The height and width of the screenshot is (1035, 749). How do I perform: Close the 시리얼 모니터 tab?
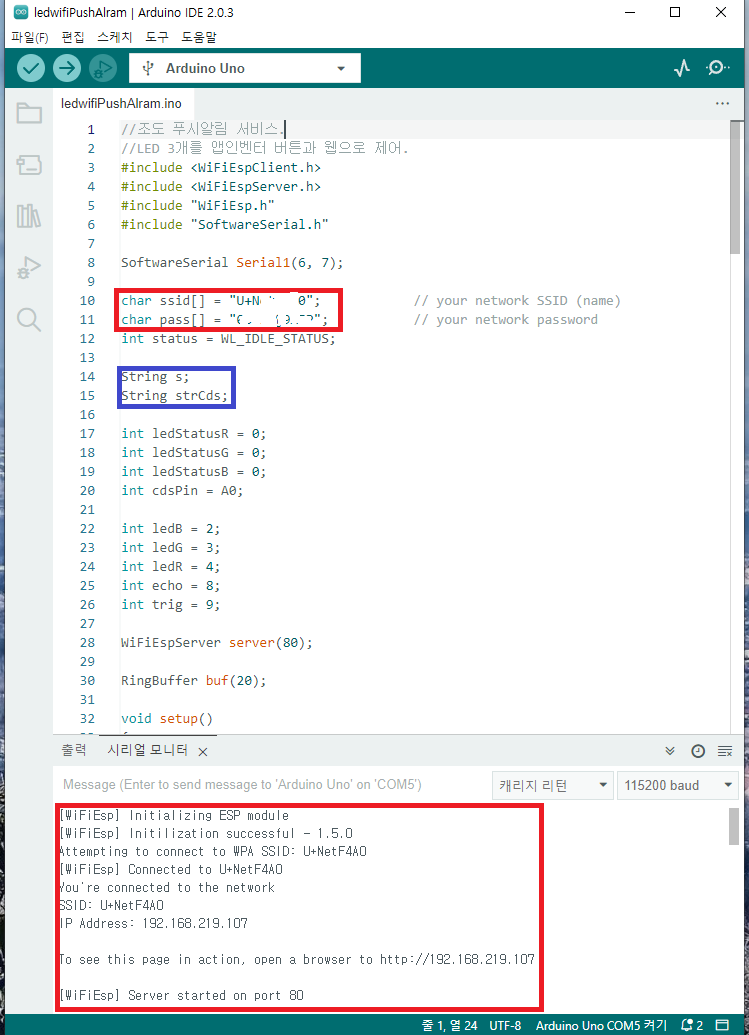click(x=203, y=752)
